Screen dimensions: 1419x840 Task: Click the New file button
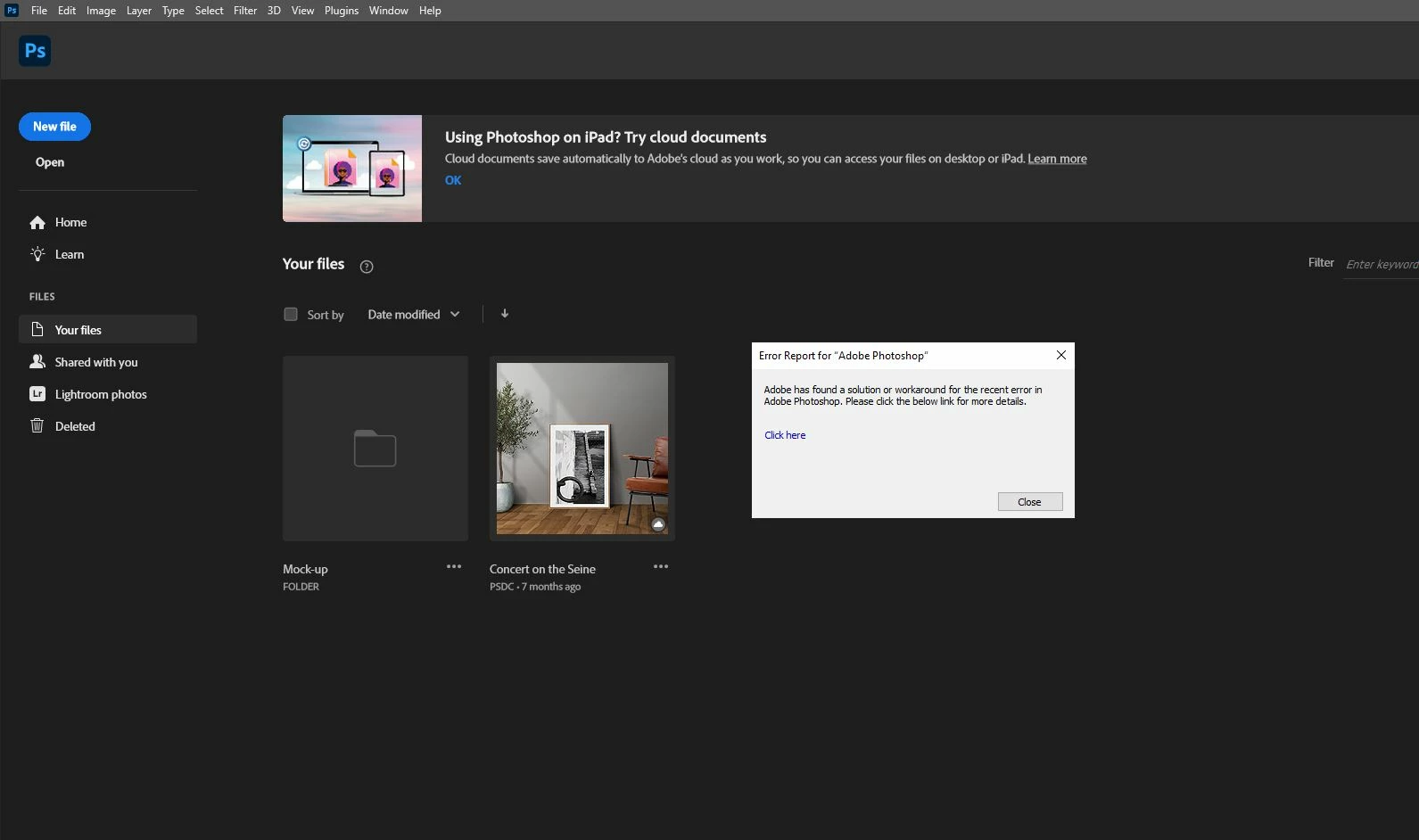pyautogui.click(x=54, y=127)
